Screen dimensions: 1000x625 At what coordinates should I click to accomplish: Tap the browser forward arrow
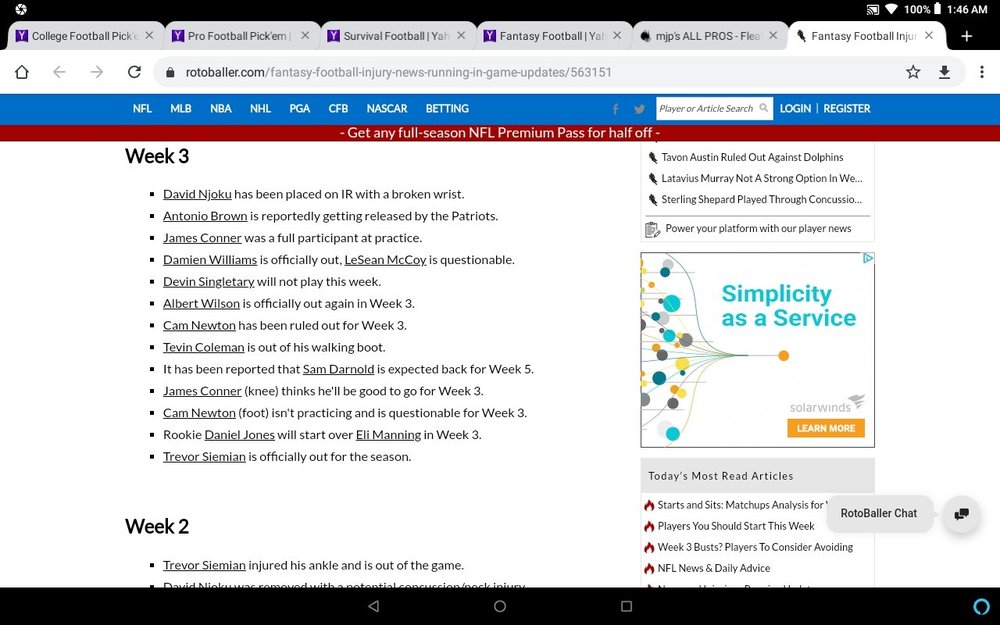[x=97, y=72]
